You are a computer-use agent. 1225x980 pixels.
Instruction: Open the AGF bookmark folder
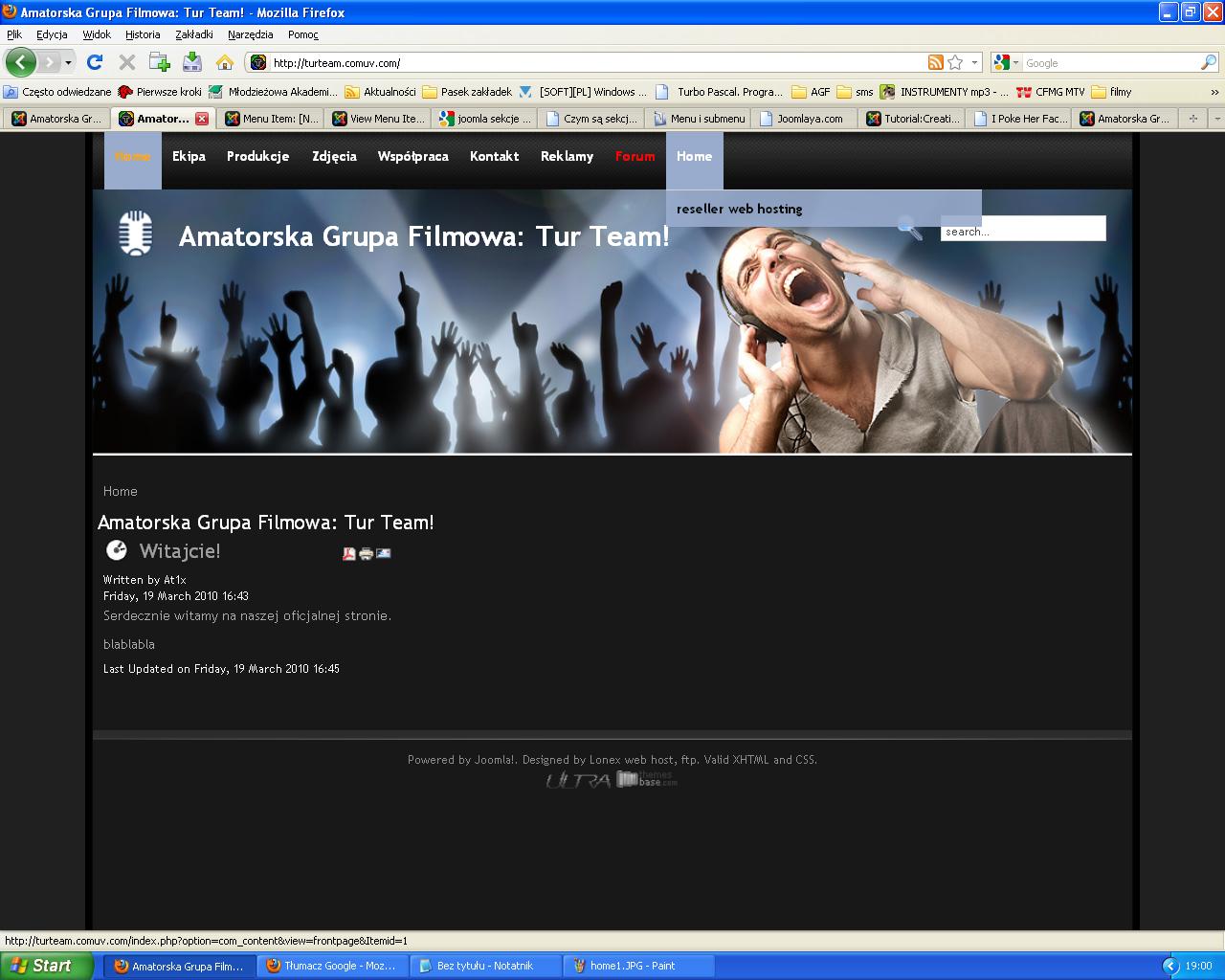point(812,92)
